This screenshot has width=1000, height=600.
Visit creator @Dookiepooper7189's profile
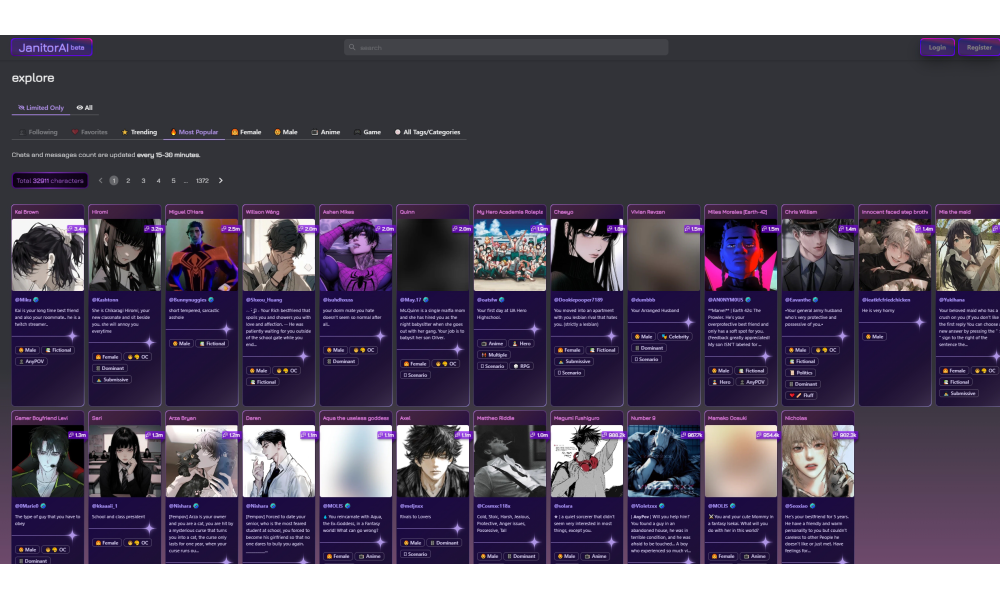click(578, 300)
